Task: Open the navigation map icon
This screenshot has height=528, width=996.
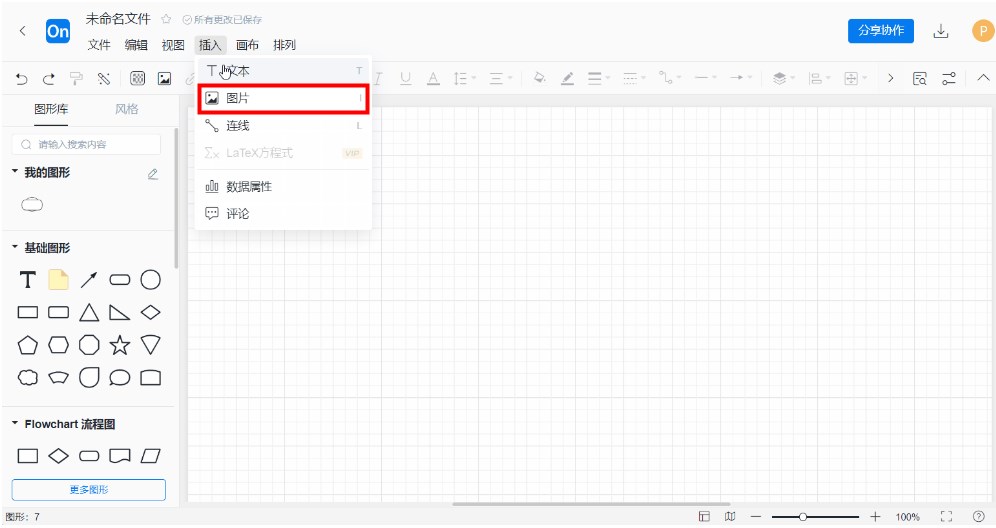Action: 730,517
